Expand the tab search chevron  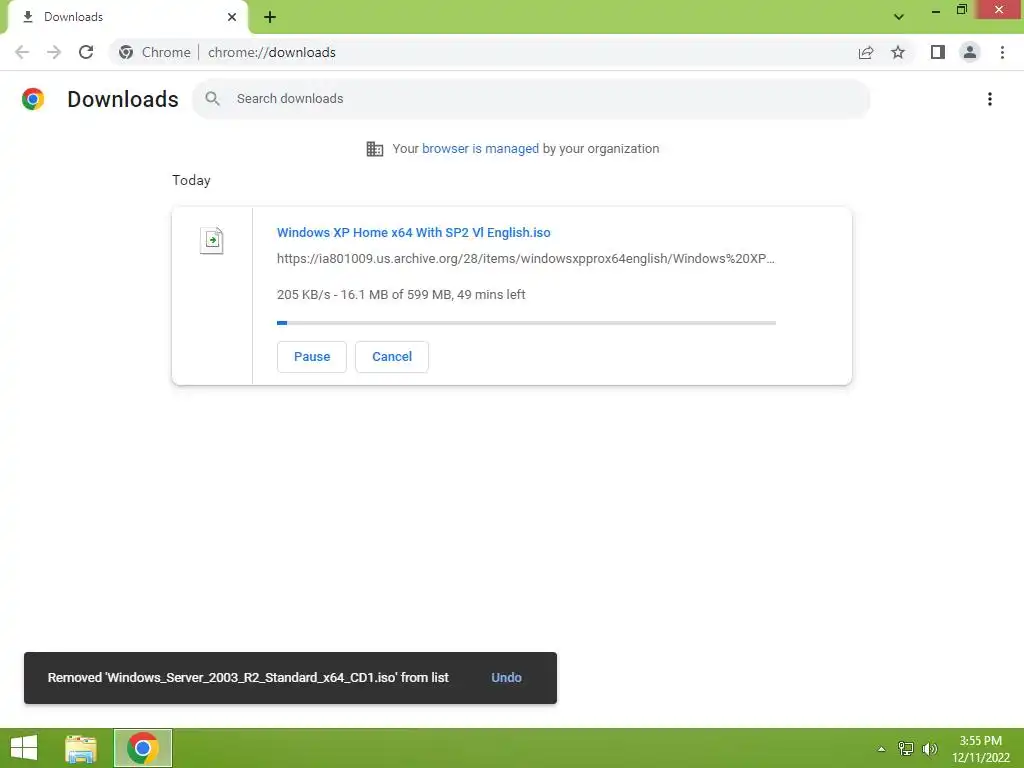[x=899, y=17]
